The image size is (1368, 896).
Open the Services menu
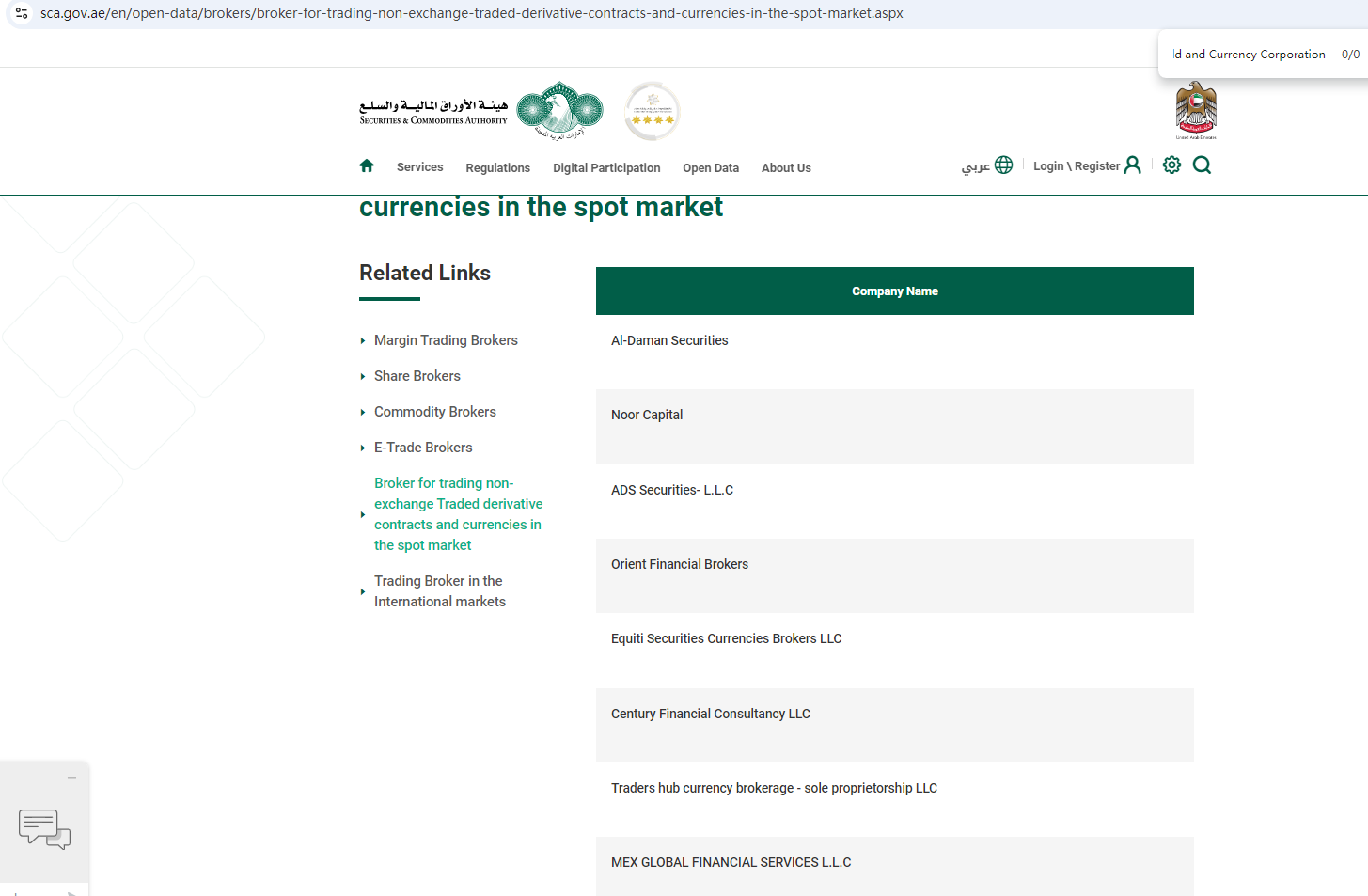419,167
